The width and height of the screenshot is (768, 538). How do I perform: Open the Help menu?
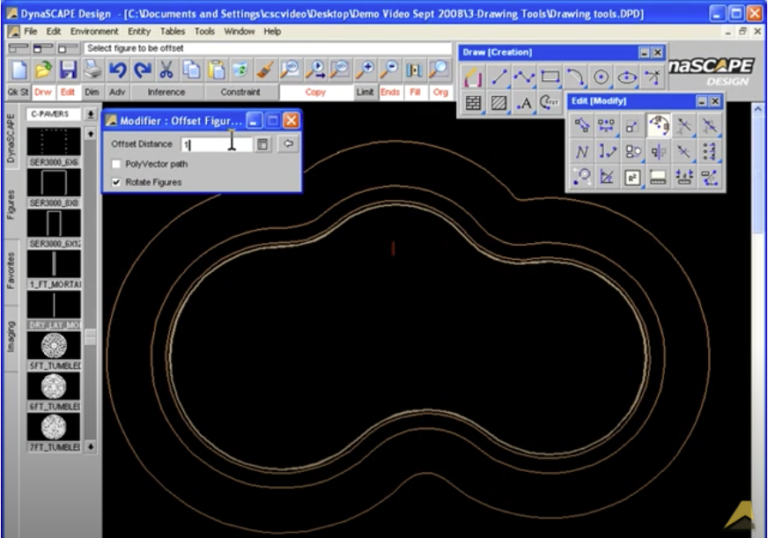tap(272, 31)
